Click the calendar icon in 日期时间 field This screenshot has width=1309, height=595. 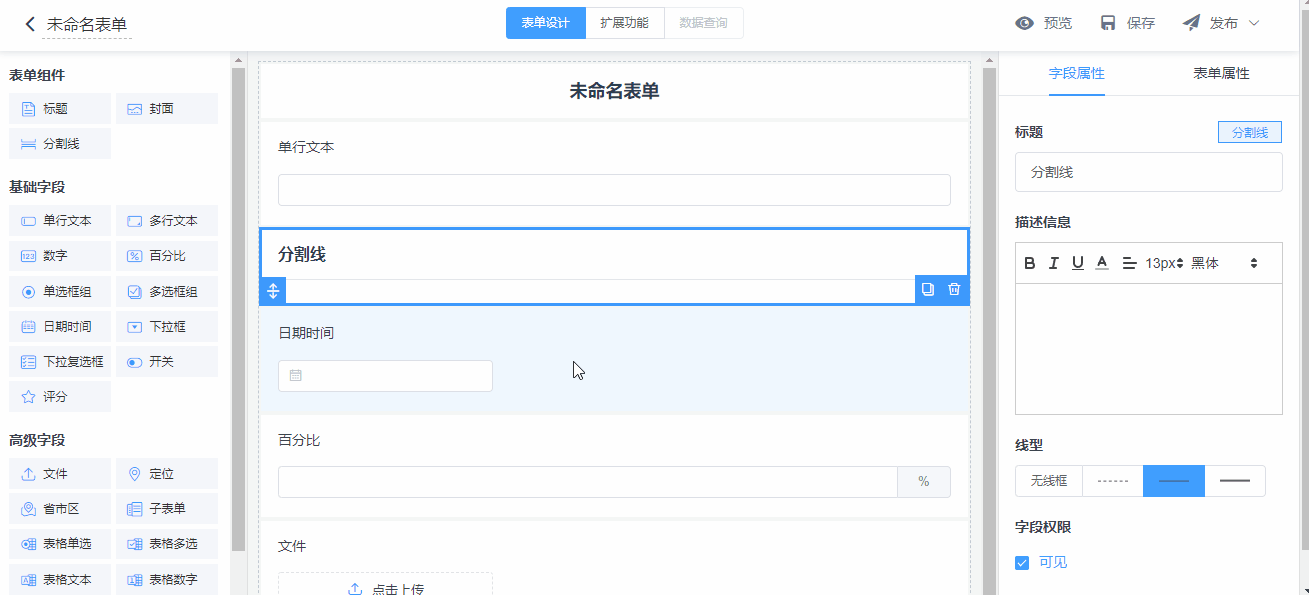(x=295, y=376)
